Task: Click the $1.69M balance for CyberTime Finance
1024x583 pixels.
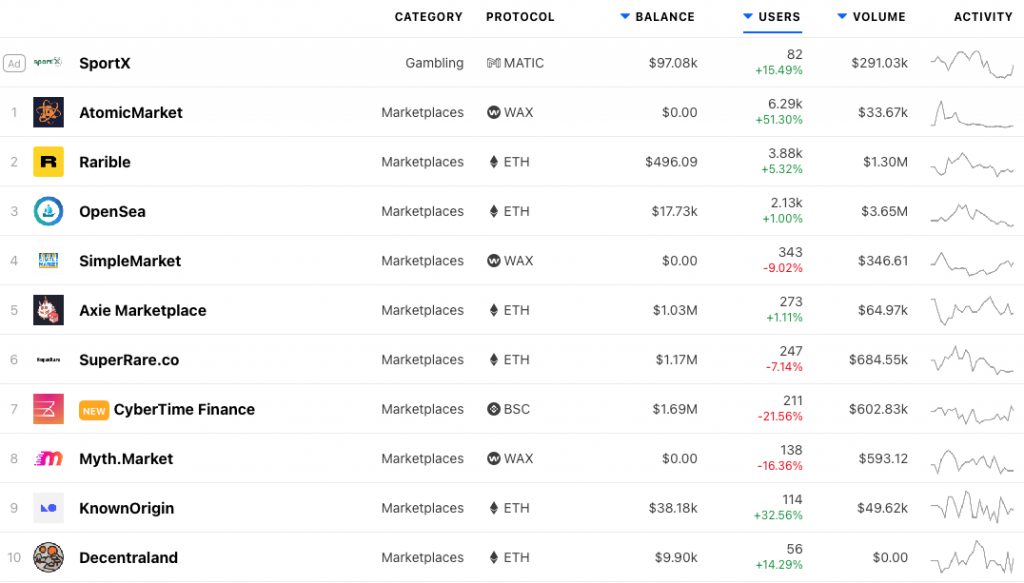Action: pos(675,409)
